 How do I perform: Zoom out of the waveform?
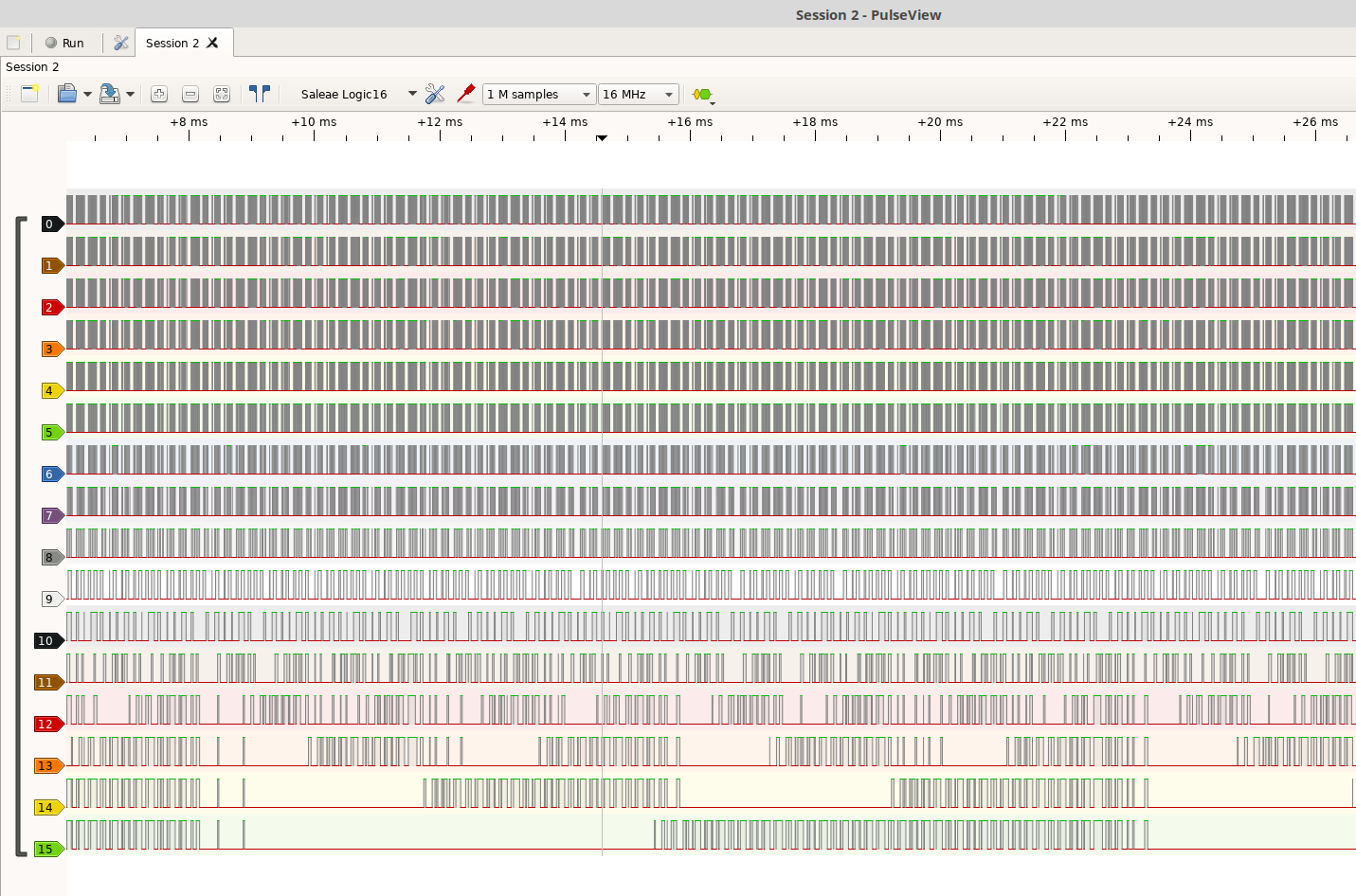coord(190,94)
